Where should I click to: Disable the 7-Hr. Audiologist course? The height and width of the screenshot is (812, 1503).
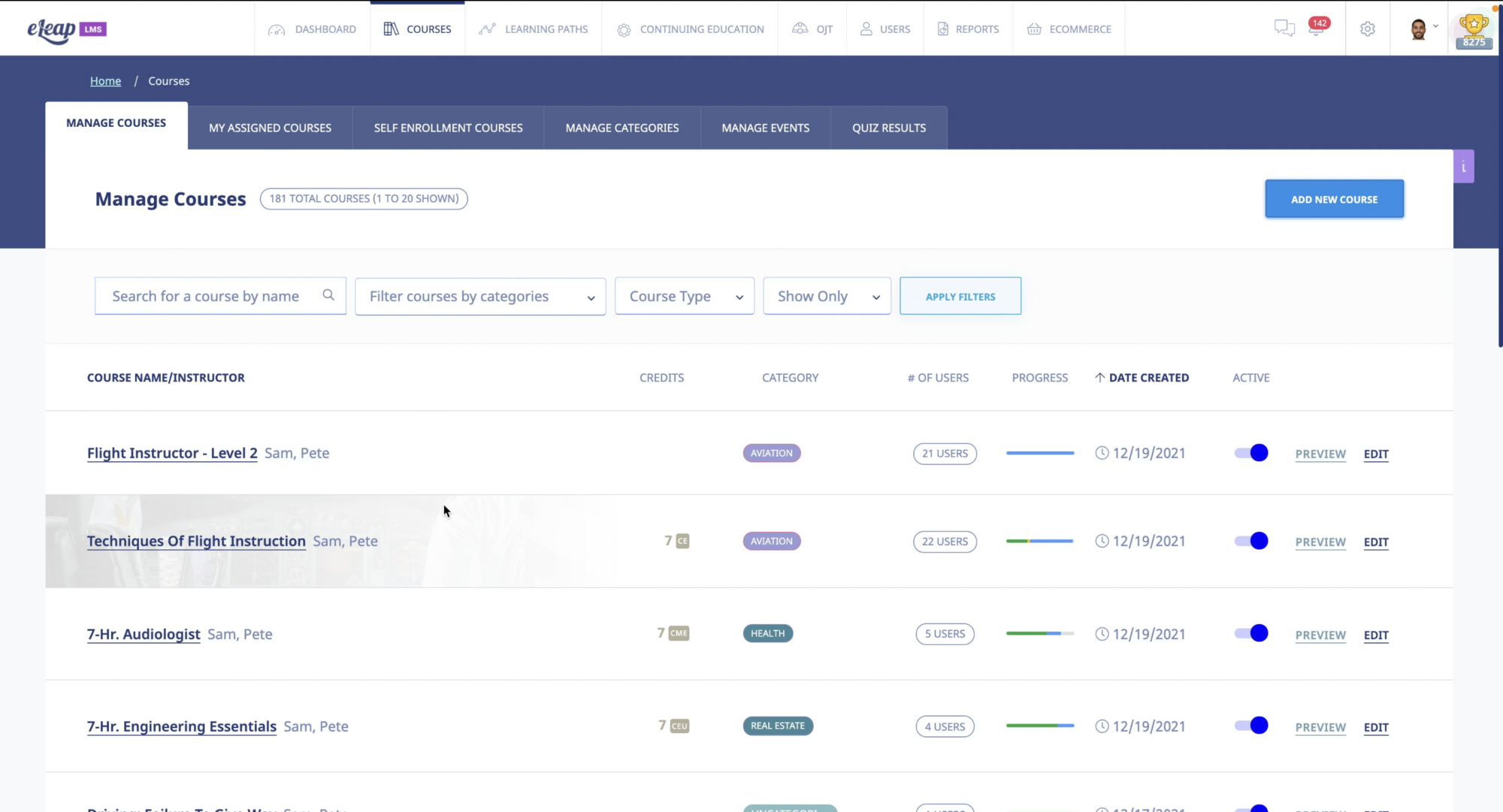[1250, 633]
